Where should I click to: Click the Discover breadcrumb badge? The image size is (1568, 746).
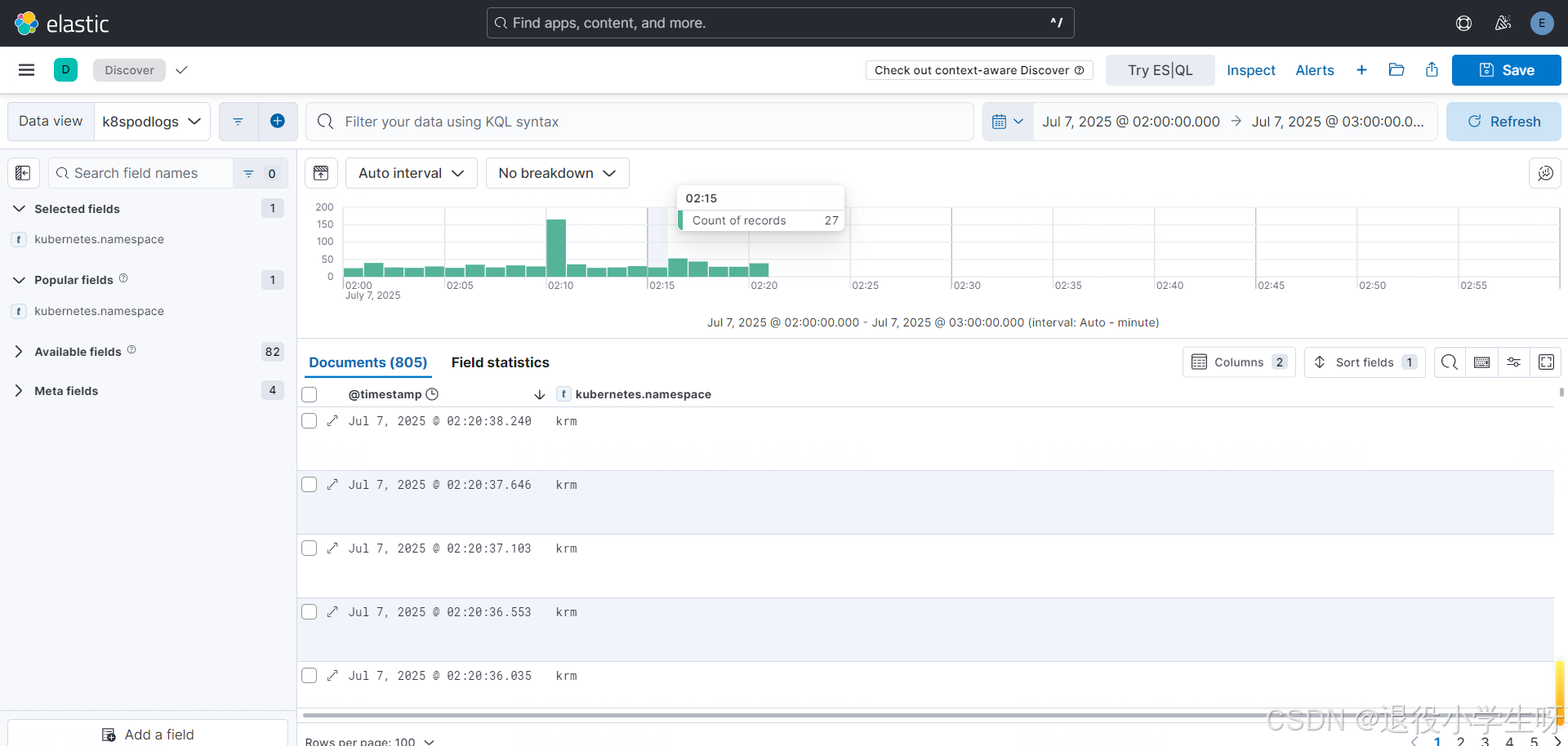(x=129, y=70)
